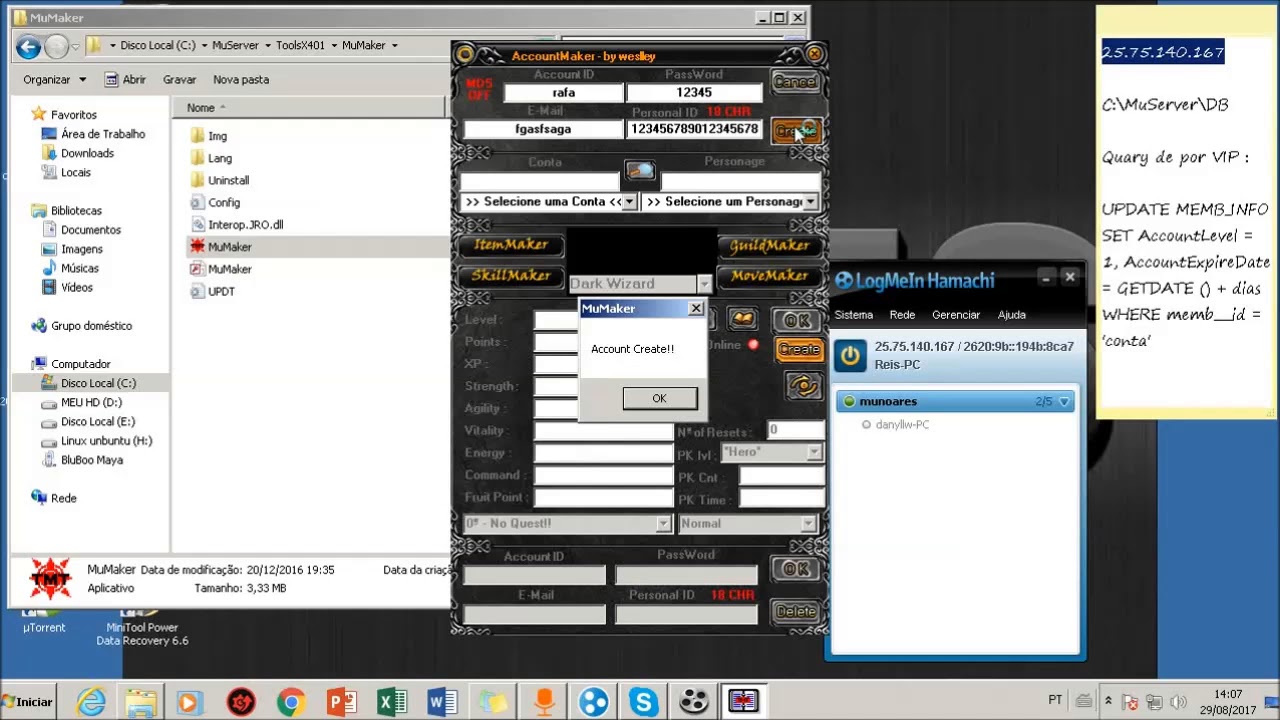Select Downloads in the Explorer sidebar
This screenshot has height=720, width=1280.
click(x=87, y=153)
